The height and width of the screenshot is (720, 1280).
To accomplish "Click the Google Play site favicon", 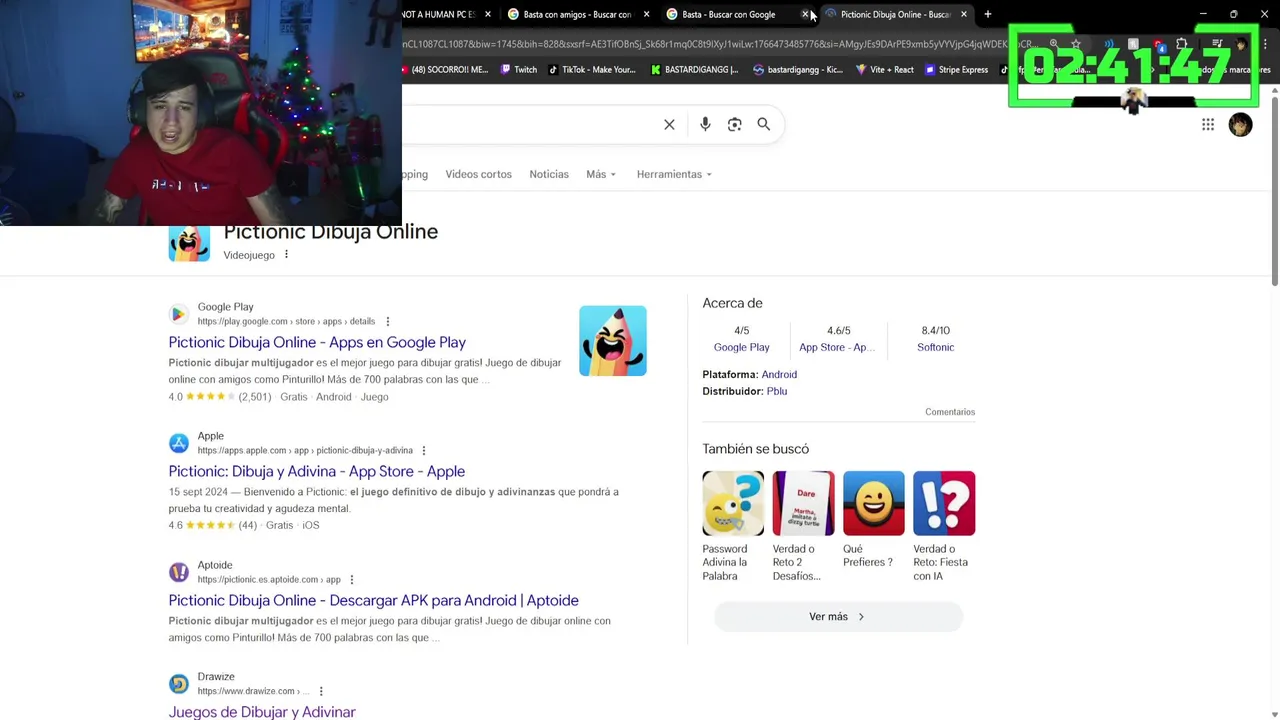I will tap(179, 314).
